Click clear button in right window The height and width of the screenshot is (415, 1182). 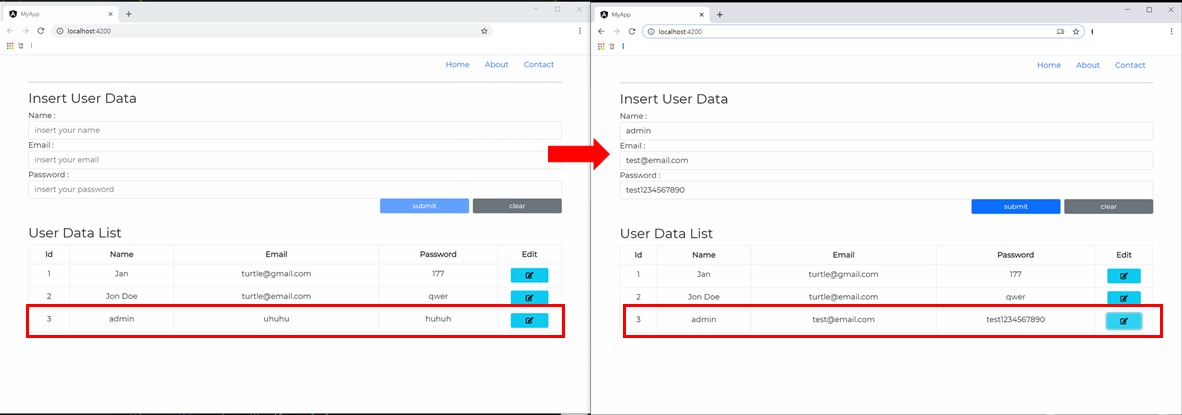tap(1108, 206)
